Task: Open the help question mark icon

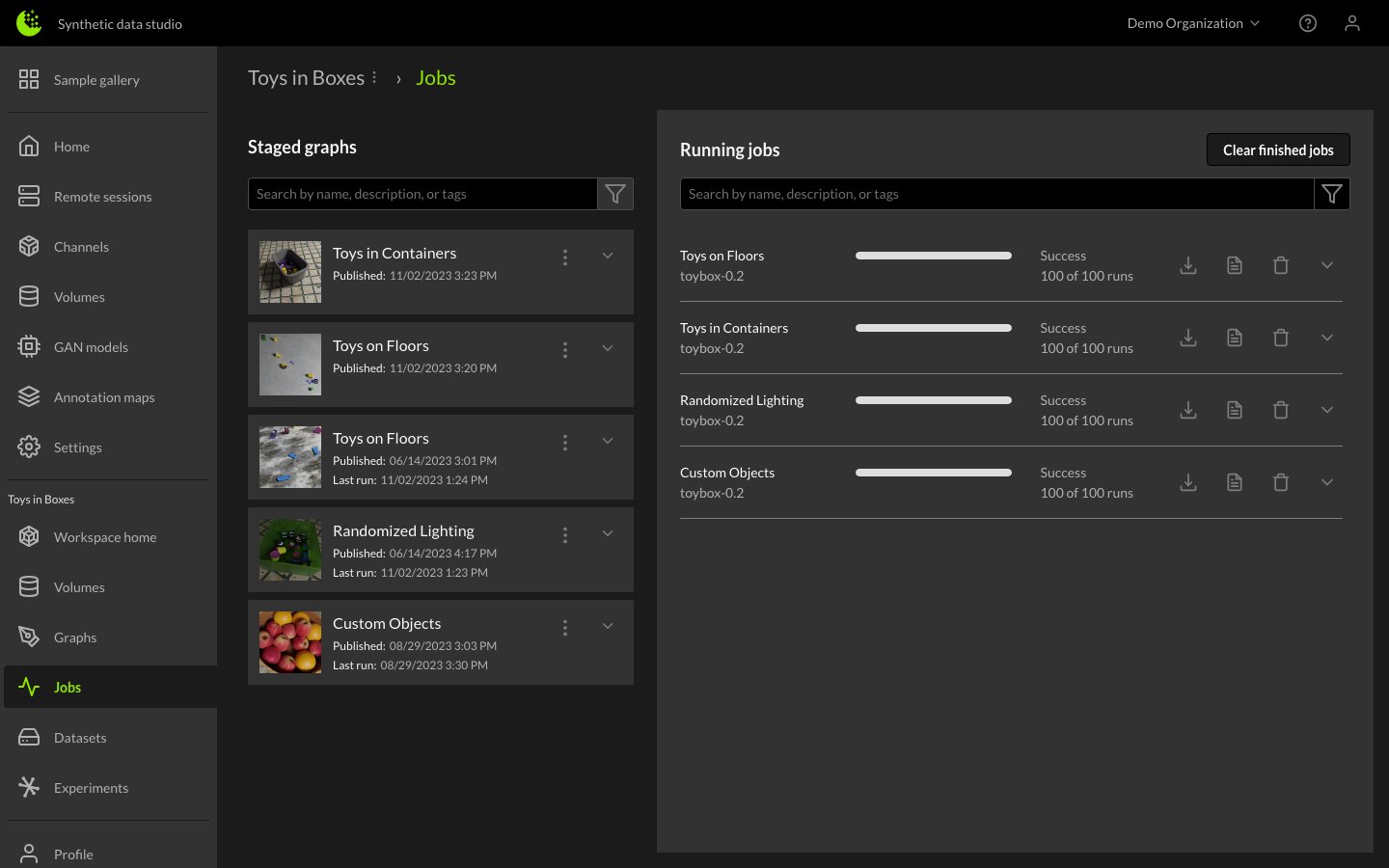Action: (1308, 23)
